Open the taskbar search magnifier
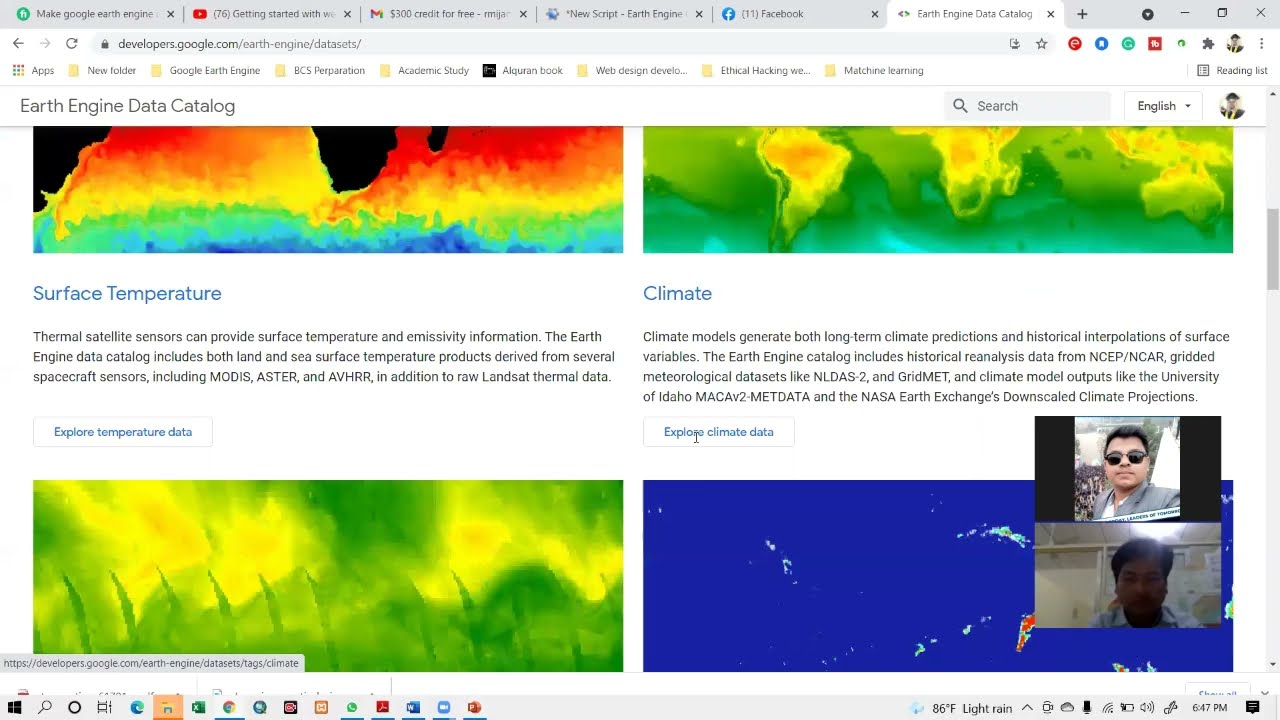 coord(45,707)
